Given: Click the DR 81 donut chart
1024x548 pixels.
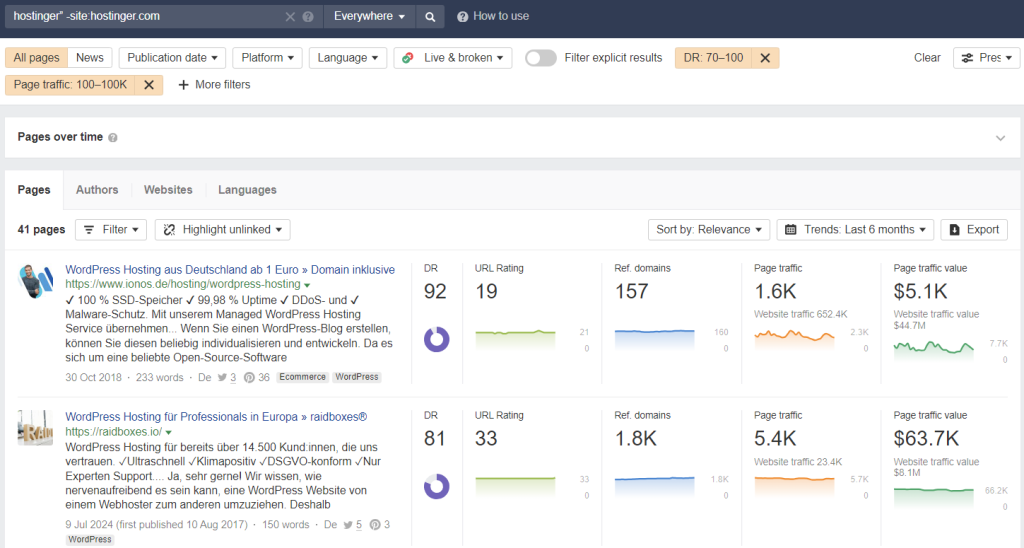Looking at the screenshot, I should 437,487.
